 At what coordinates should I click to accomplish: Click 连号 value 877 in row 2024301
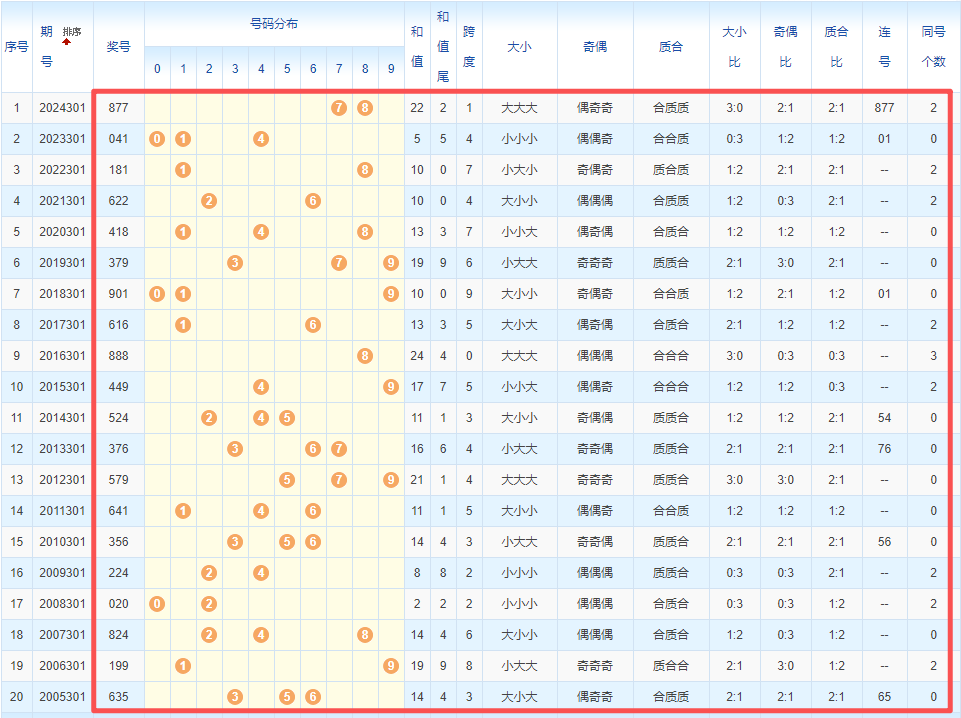coord(884,108)
